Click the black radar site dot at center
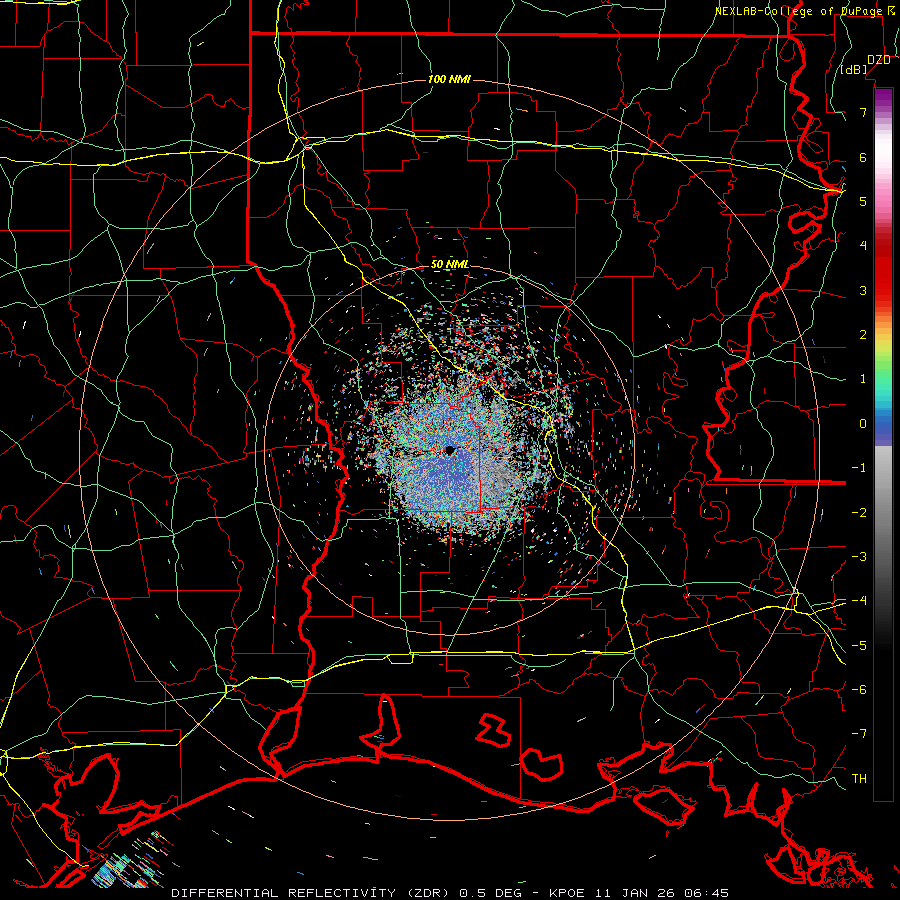This screenshot has width=900, height=900. 450,451
